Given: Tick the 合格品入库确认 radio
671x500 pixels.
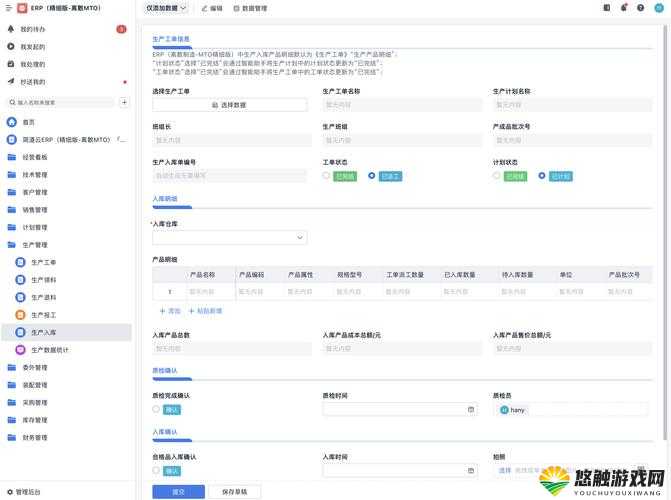Looking at the screenshot, I should point(156,470).
